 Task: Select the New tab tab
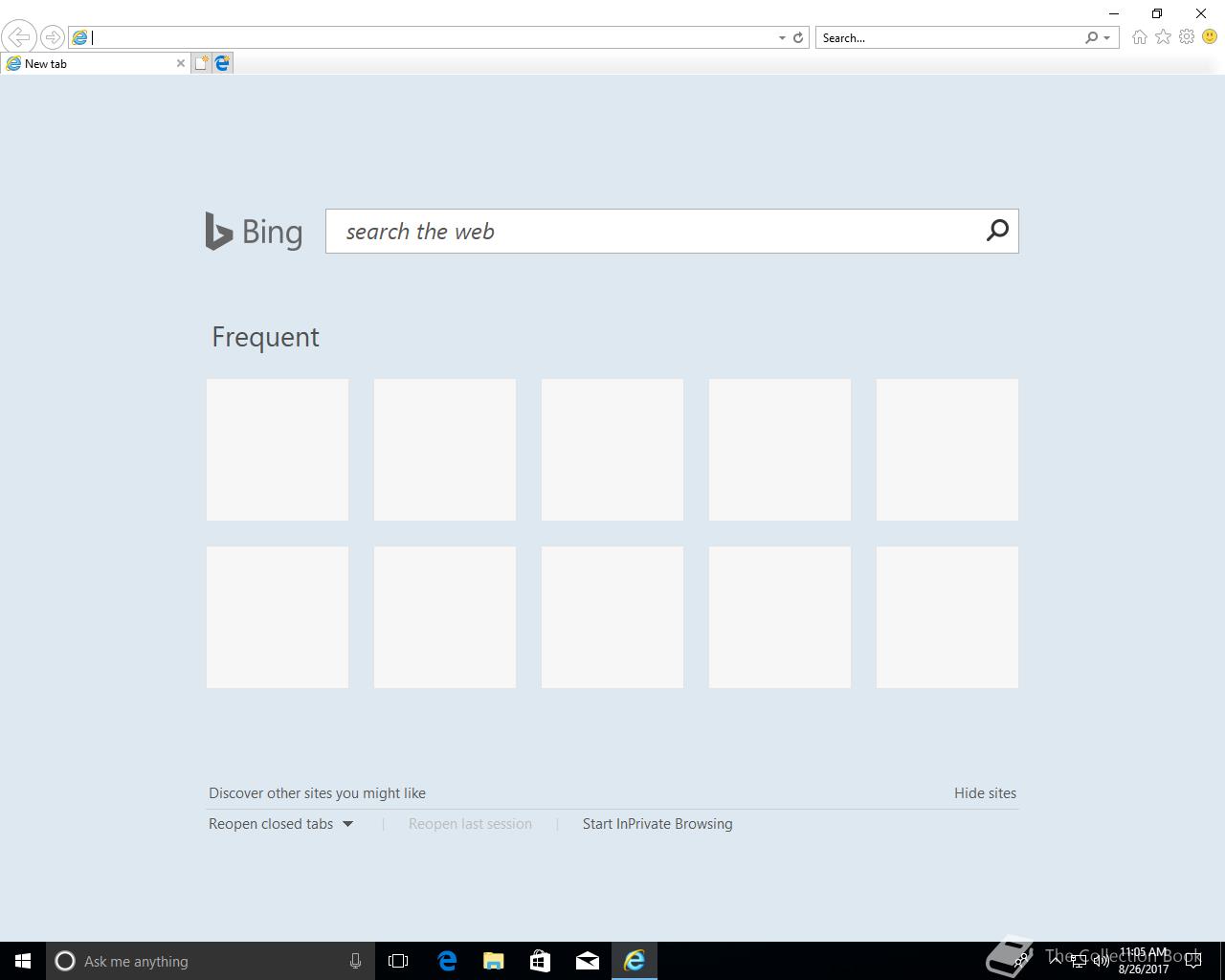[95, 63]
